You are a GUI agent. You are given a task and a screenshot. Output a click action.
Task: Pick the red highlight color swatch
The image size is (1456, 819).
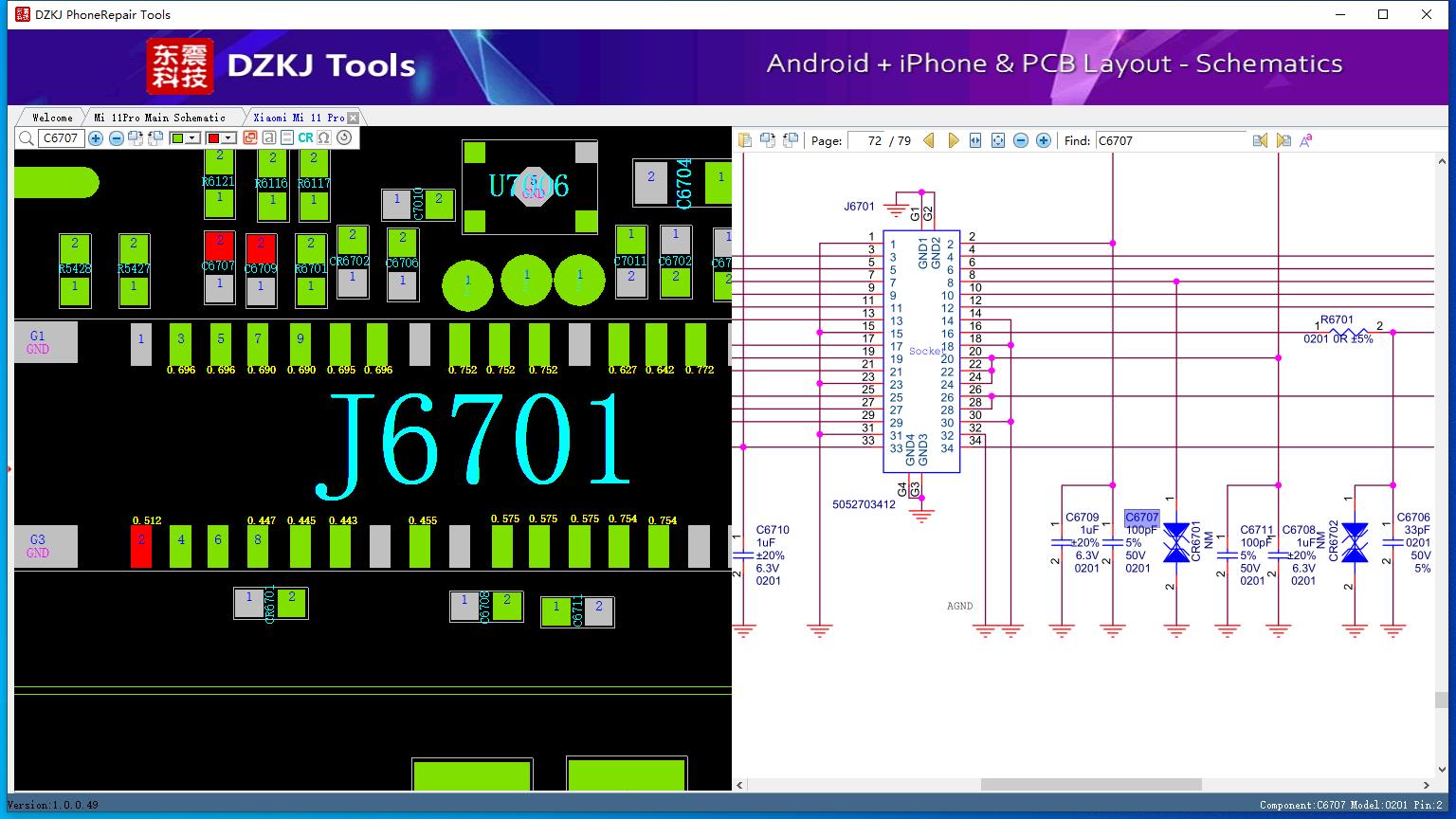[213, 138]
